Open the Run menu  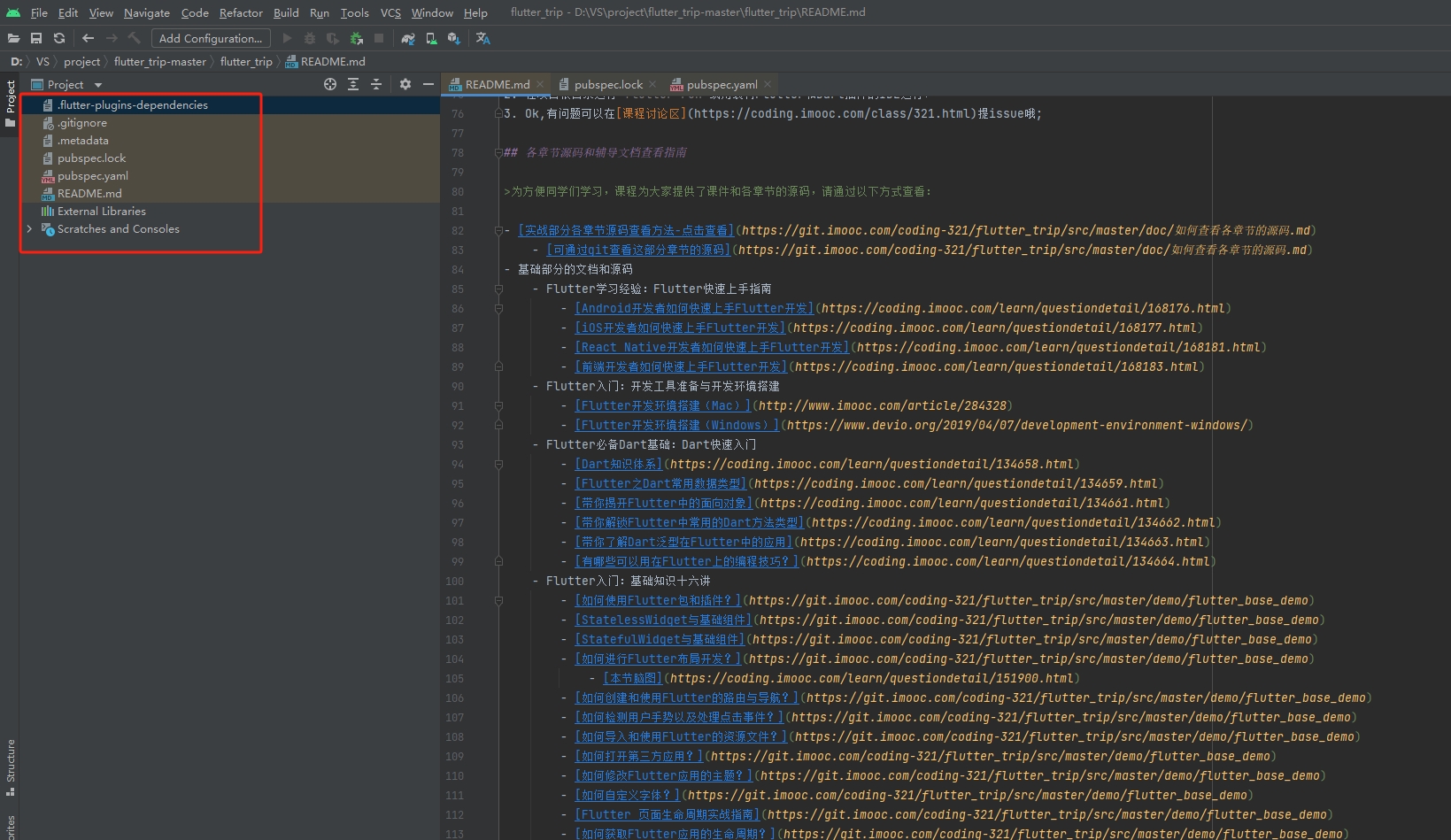[x=320, y=12]
